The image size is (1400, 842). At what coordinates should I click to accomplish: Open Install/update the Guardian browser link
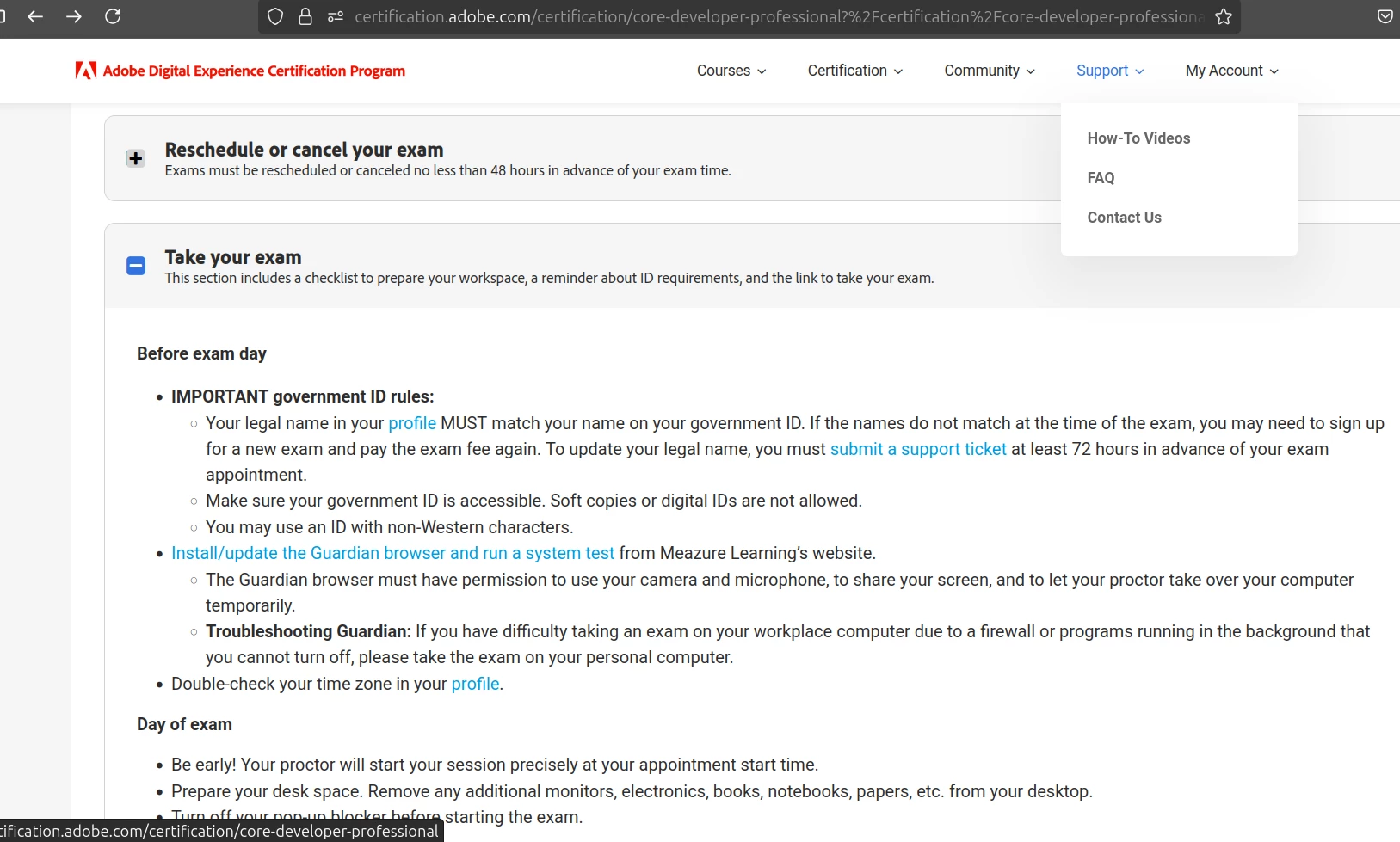pyautogui.click(x=392, y=553)
